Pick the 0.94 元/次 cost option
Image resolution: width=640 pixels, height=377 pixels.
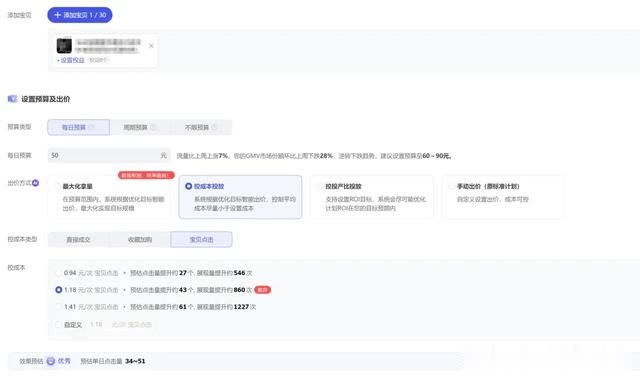pos(58,273)
